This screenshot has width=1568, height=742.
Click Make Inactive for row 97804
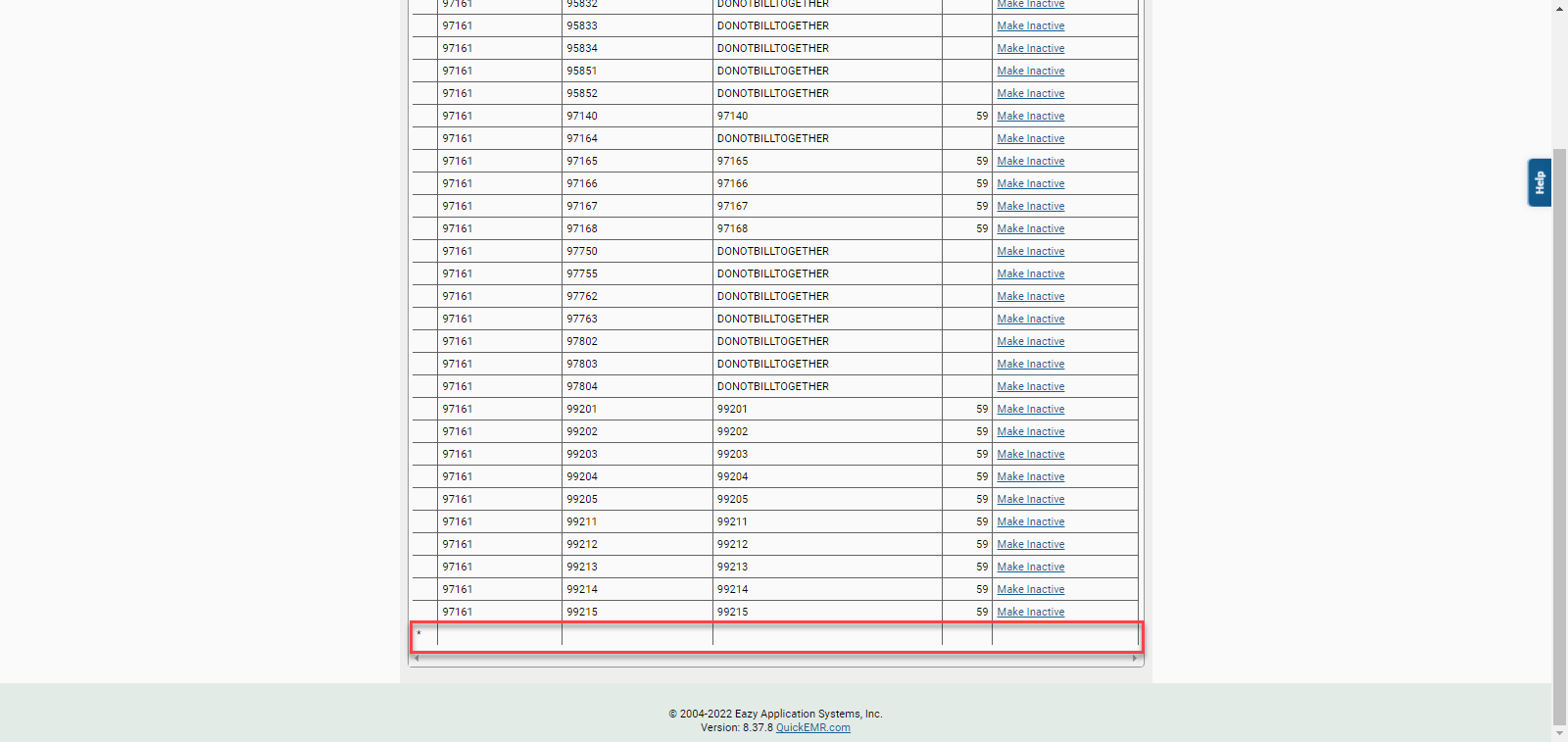(x=1030, y=386)
